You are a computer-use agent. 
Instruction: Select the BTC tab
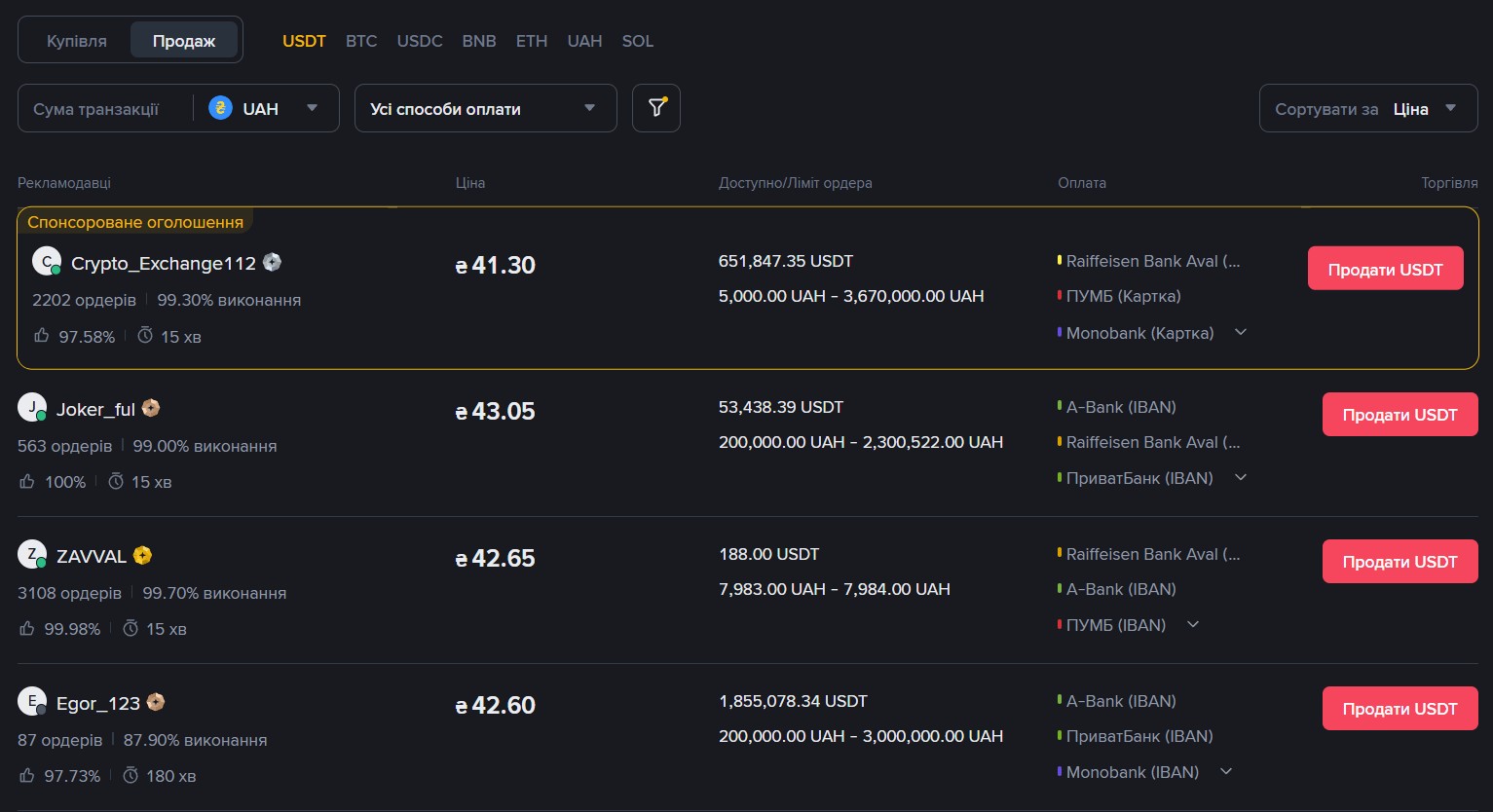(x=361, y=41)
